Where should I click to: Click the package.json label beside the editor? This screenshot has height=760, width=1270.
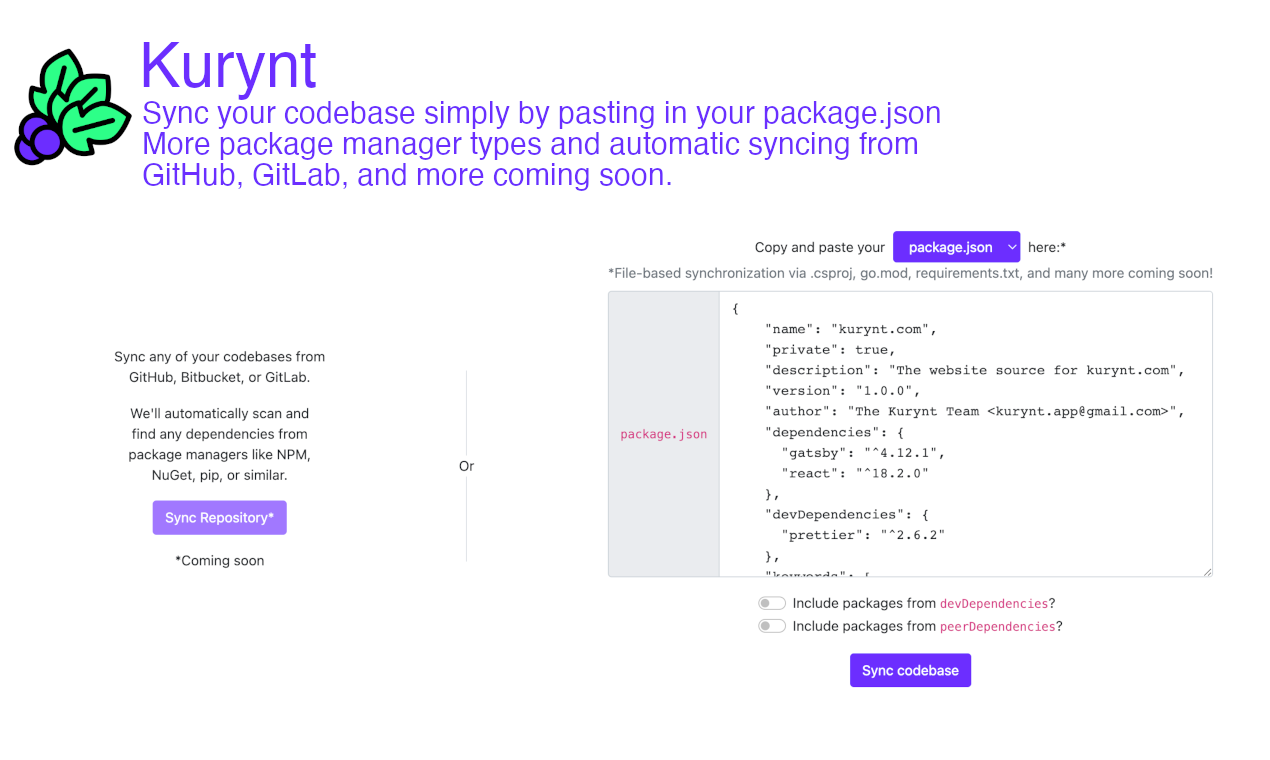click(x=663, y=434)
